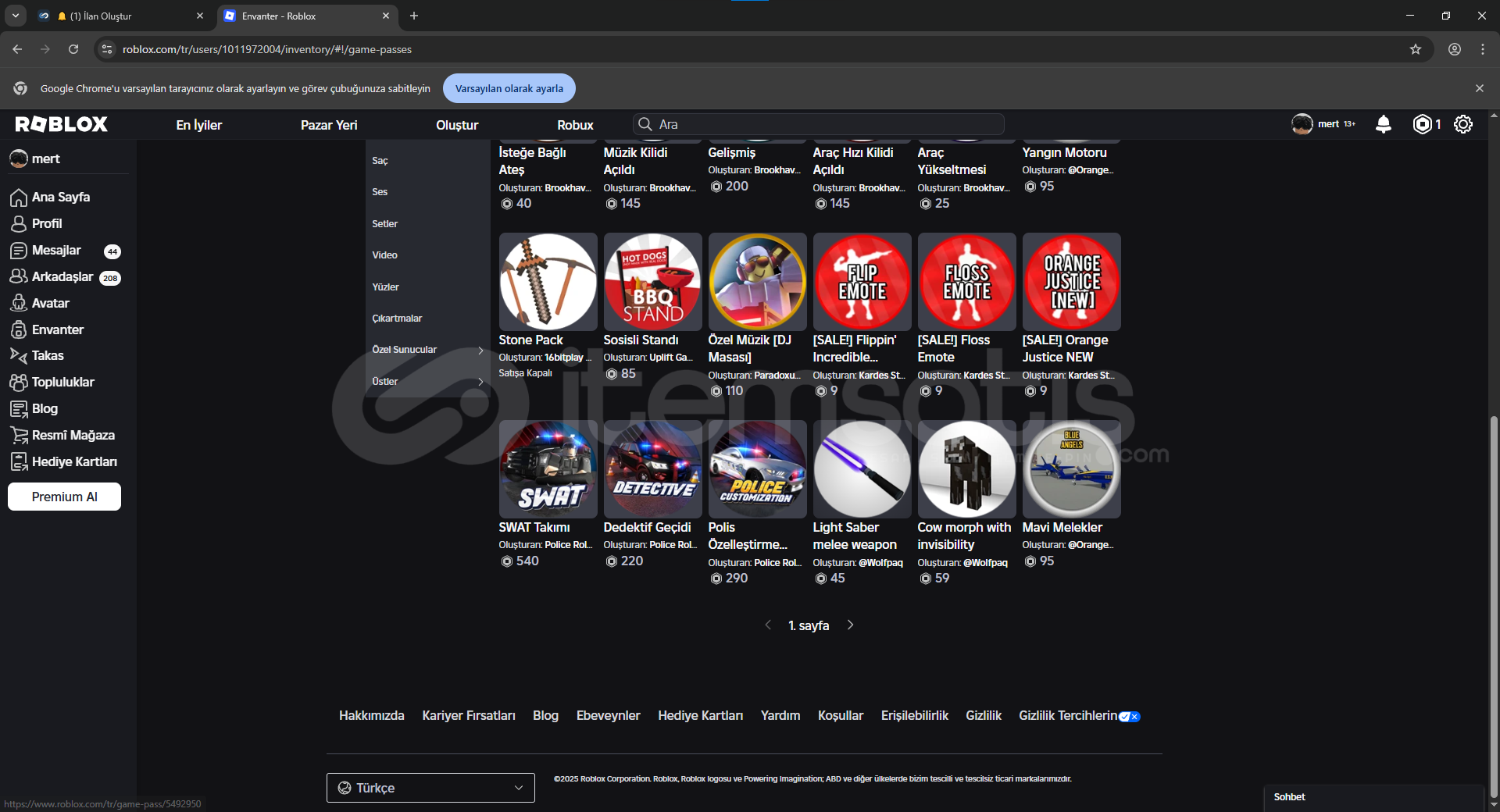Screen dimensions: 1500x812
Task: Click the page vertical scrollbar
Action: click(x=1494, y=605)
